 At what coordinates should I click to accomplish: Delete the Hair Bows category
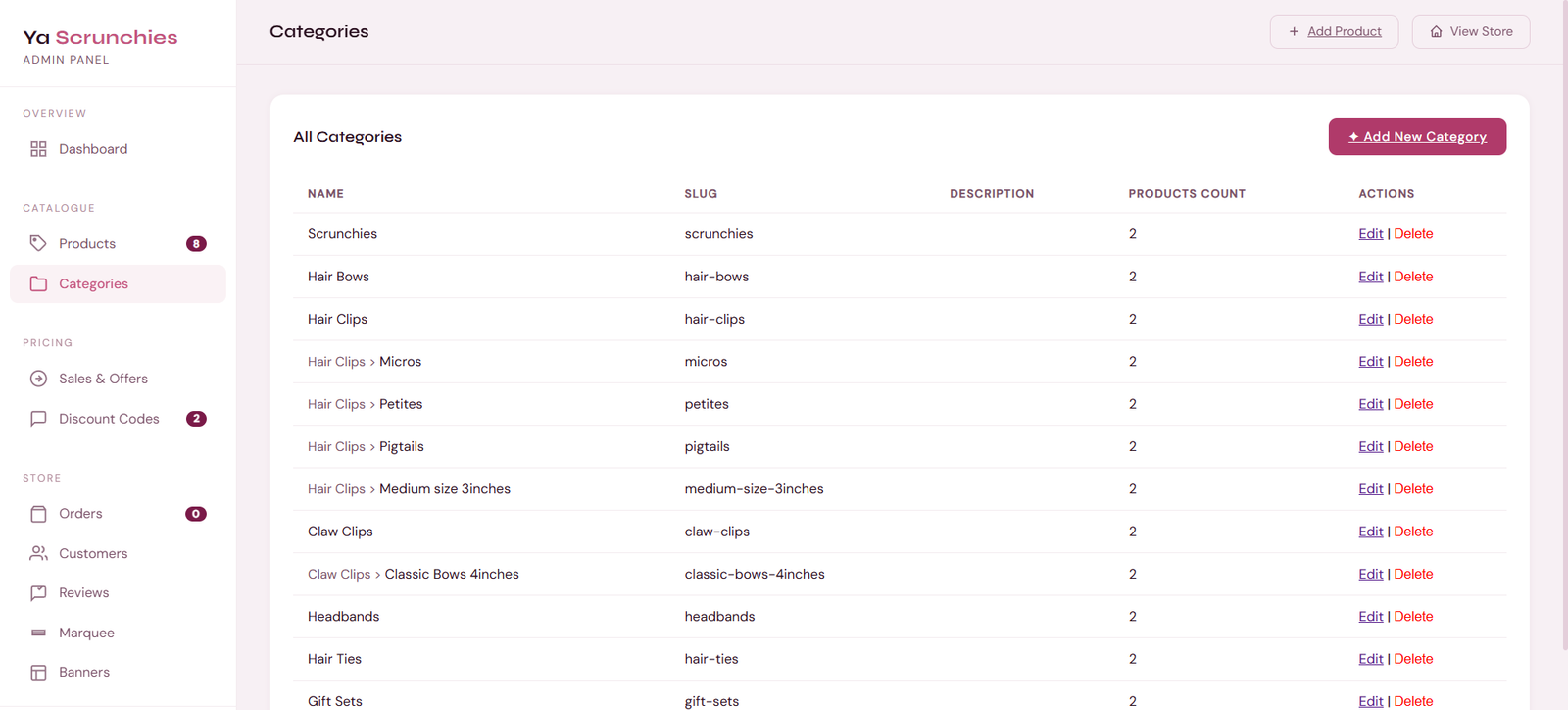click(1413, 277)
